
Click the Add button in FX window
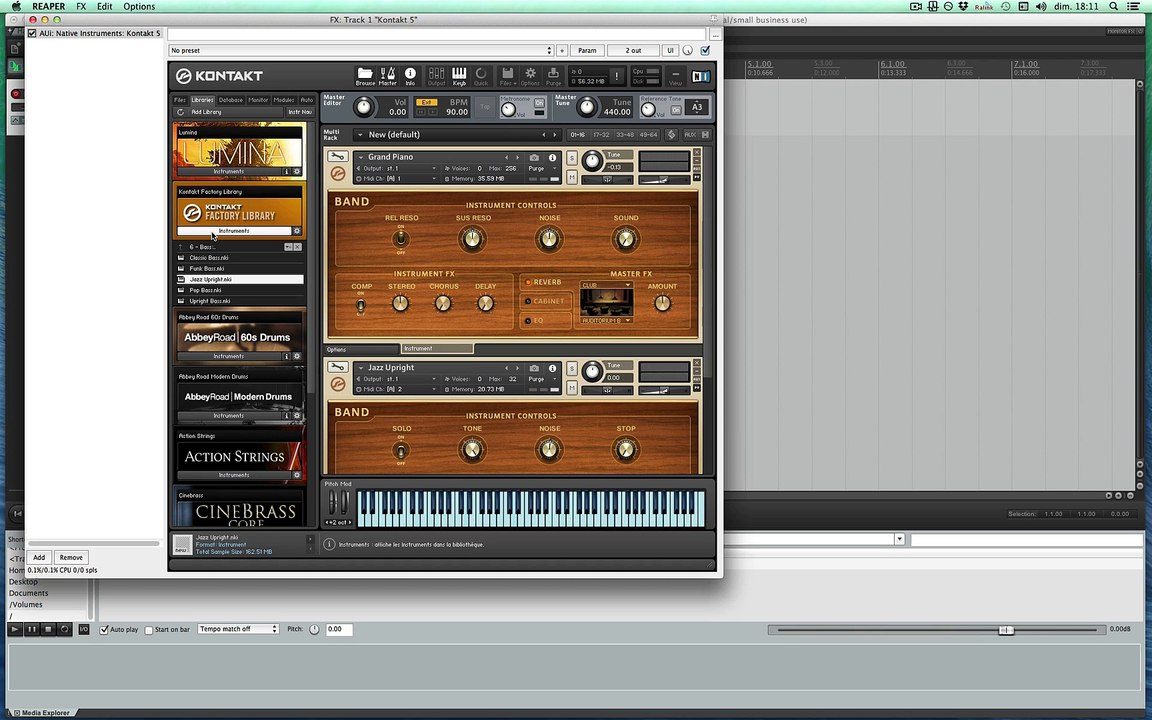pos(39,558)
